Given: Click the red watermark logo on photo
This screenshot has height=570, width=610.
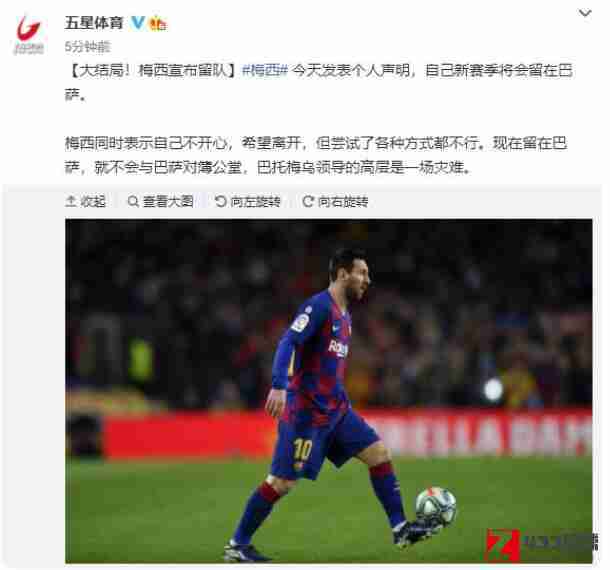Looking at the screenshot, I should pyautogui.click(x=503, y=545).
